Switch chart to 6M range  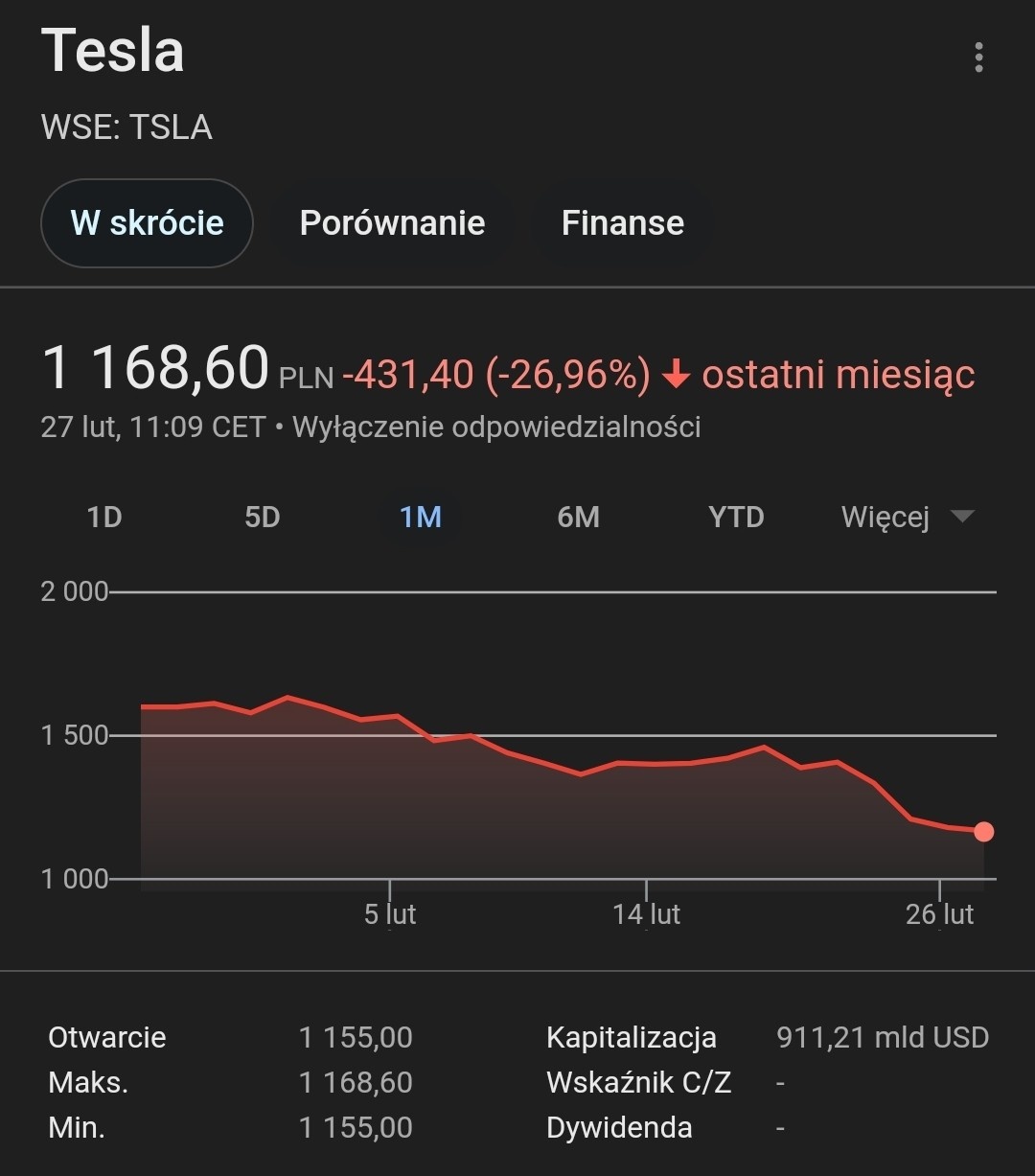[578, 518]
